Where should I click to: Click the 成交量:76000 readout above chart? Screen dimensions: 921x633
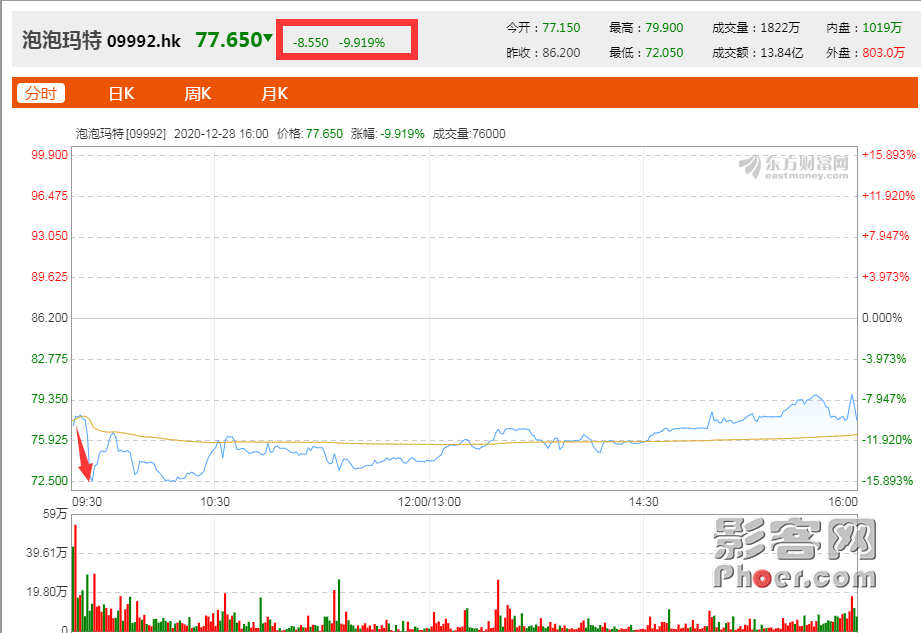coord(469,134)
